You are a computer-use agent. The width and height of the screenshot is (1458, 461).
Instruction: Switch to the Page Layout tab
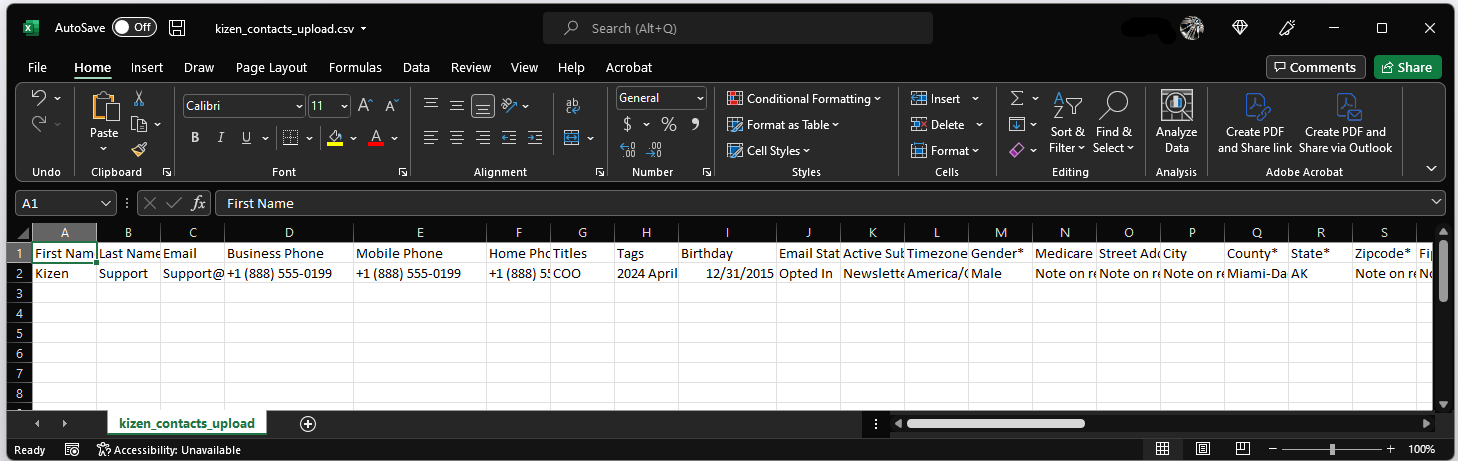pyautogui.click(x=271, y=68)
